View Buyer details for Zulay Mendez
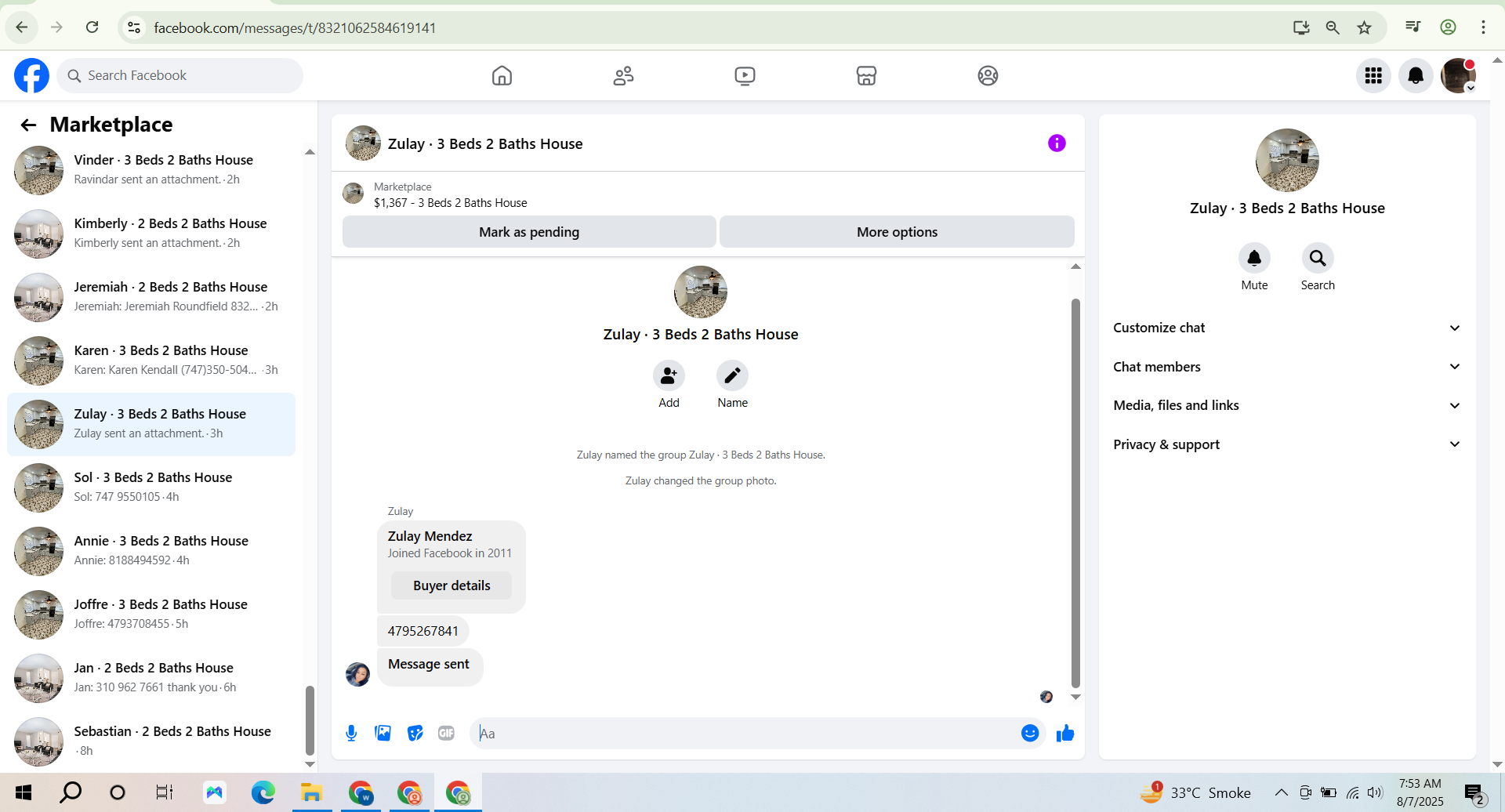 pyautogui.click(x=451, y=585)
